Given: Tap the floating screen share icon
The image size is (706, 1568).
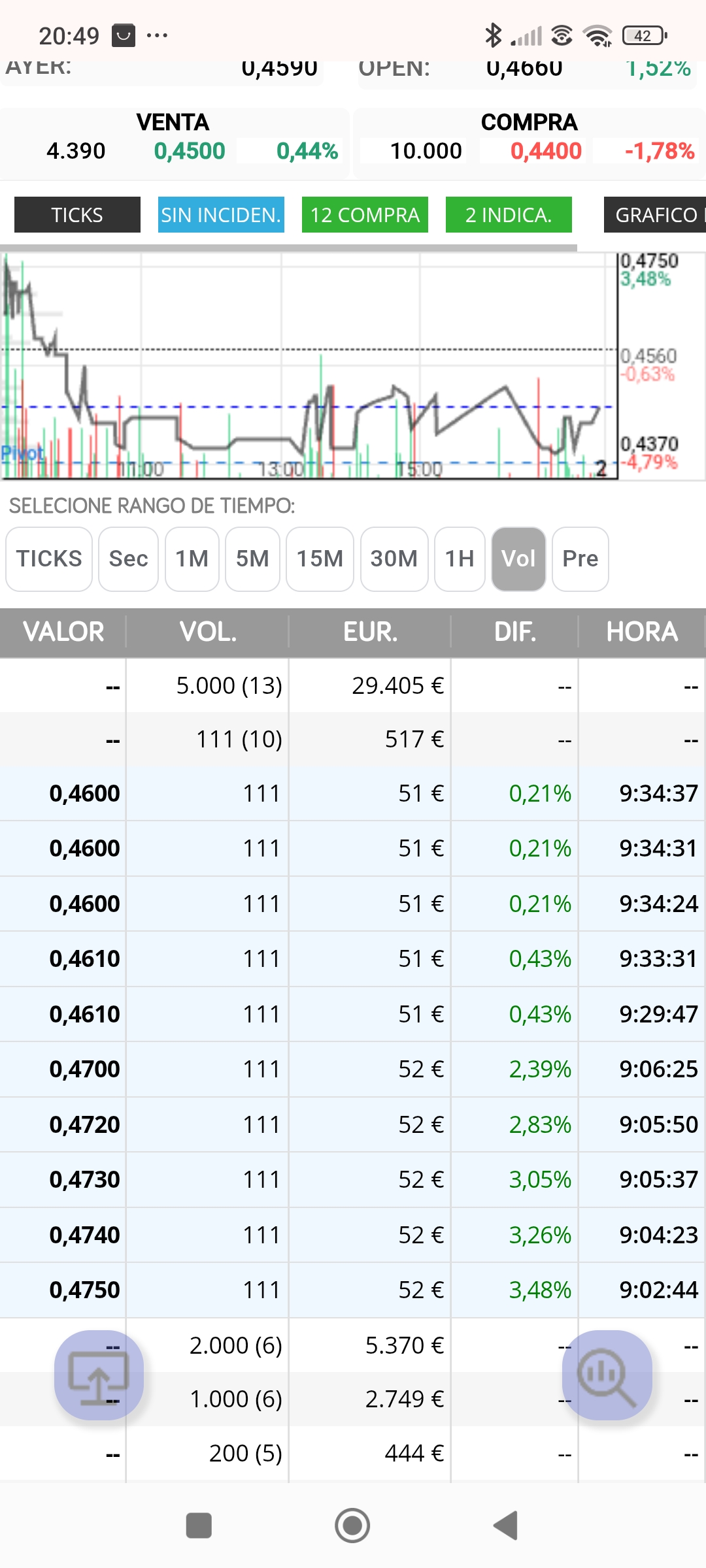Looking at the screenshot, I should tap(99, 1375).
